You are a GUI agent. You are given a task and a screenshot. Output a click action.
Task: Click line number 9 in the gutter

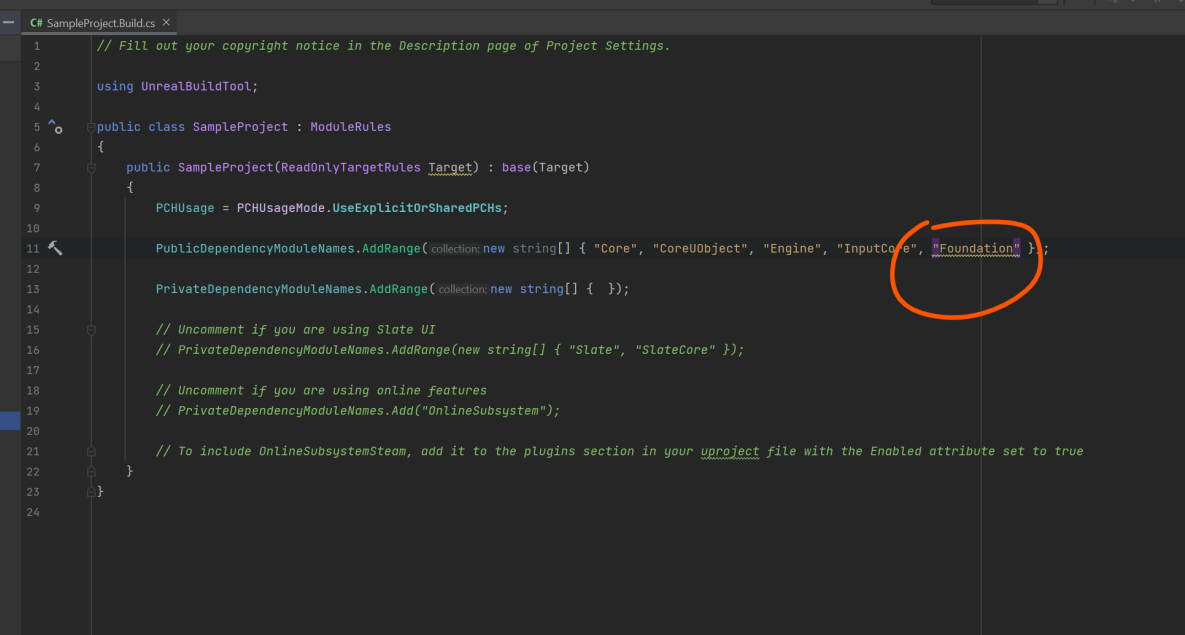[36, 207]
